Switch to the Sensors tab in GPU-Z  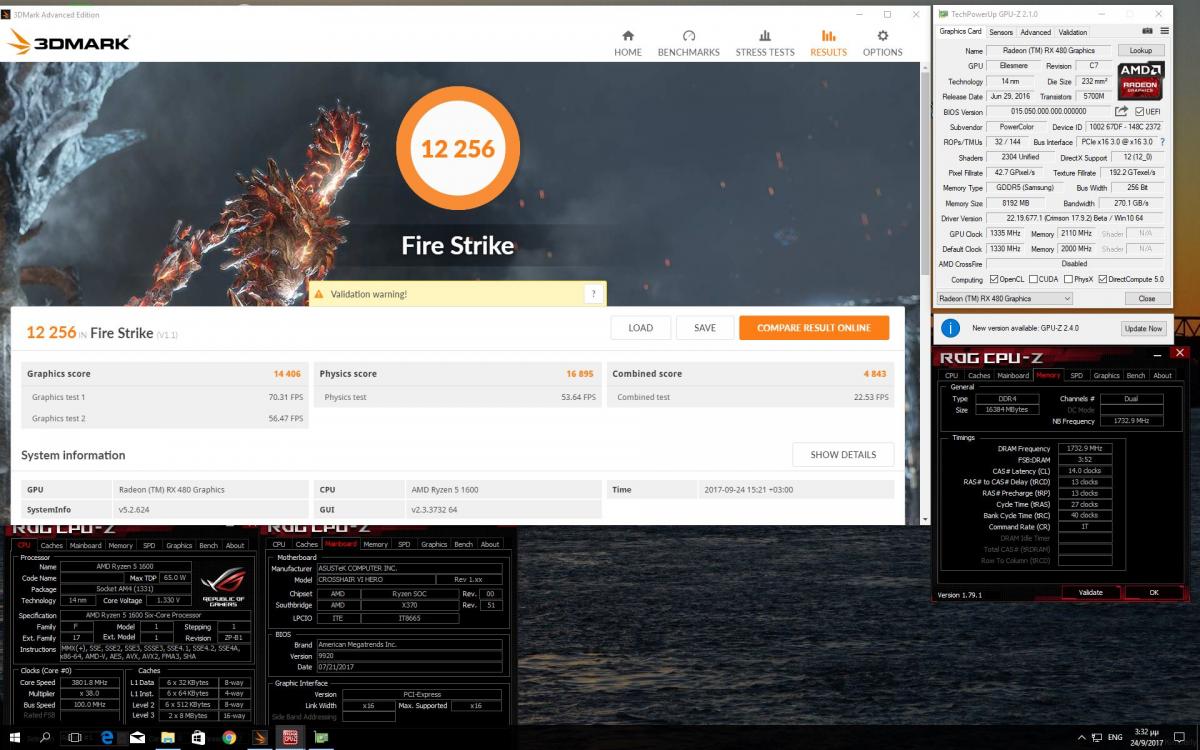coord(1001,32)
